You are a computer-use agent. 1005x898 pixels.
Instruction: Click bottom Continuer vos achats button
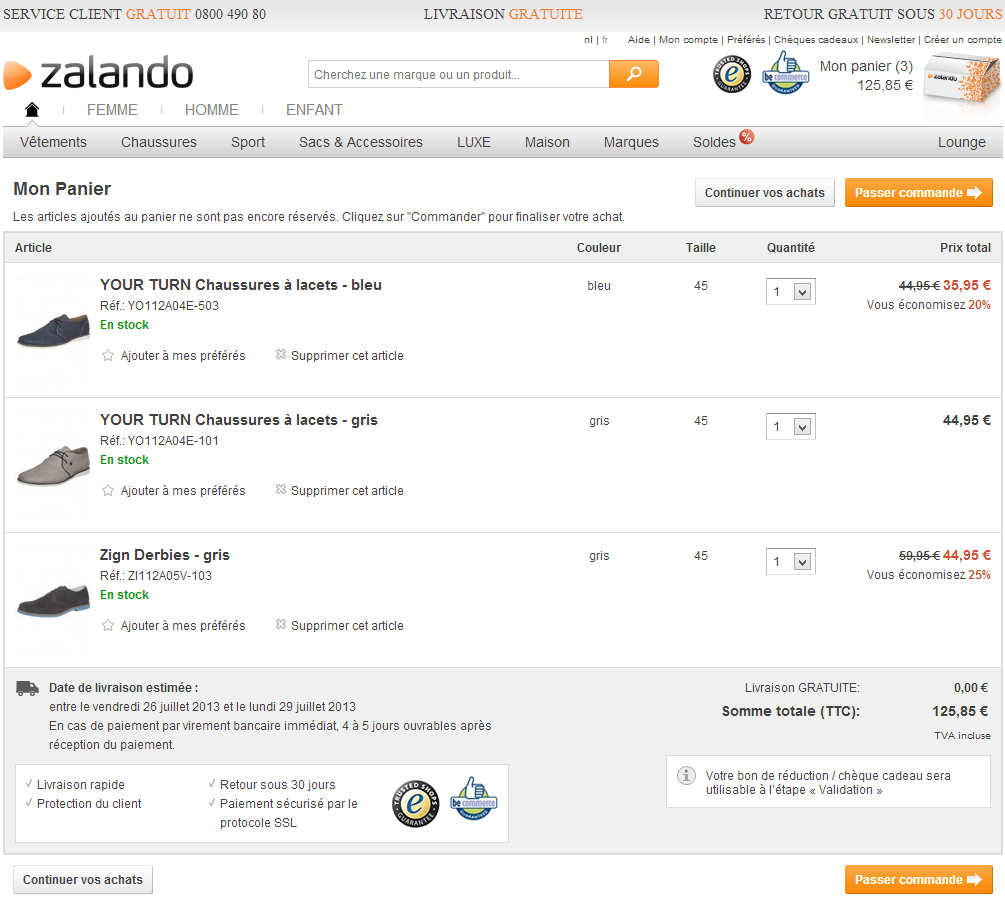click(x=83, y=880)
